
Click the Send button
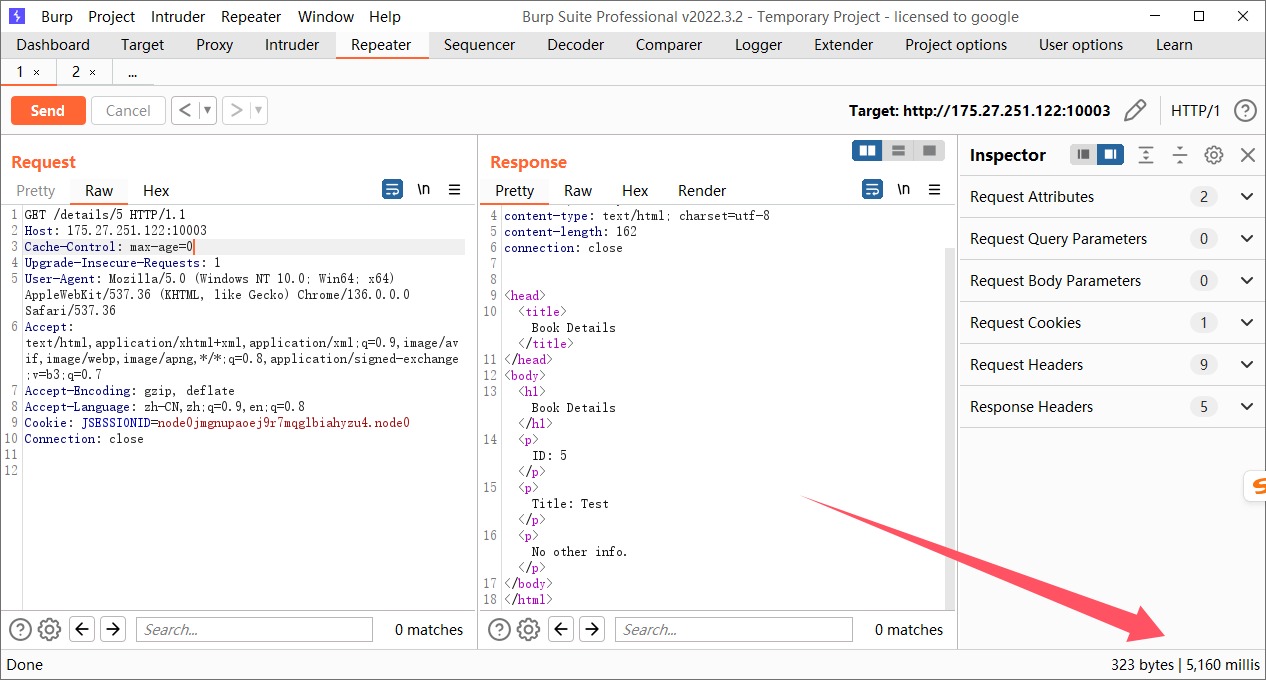coord(47,110)
